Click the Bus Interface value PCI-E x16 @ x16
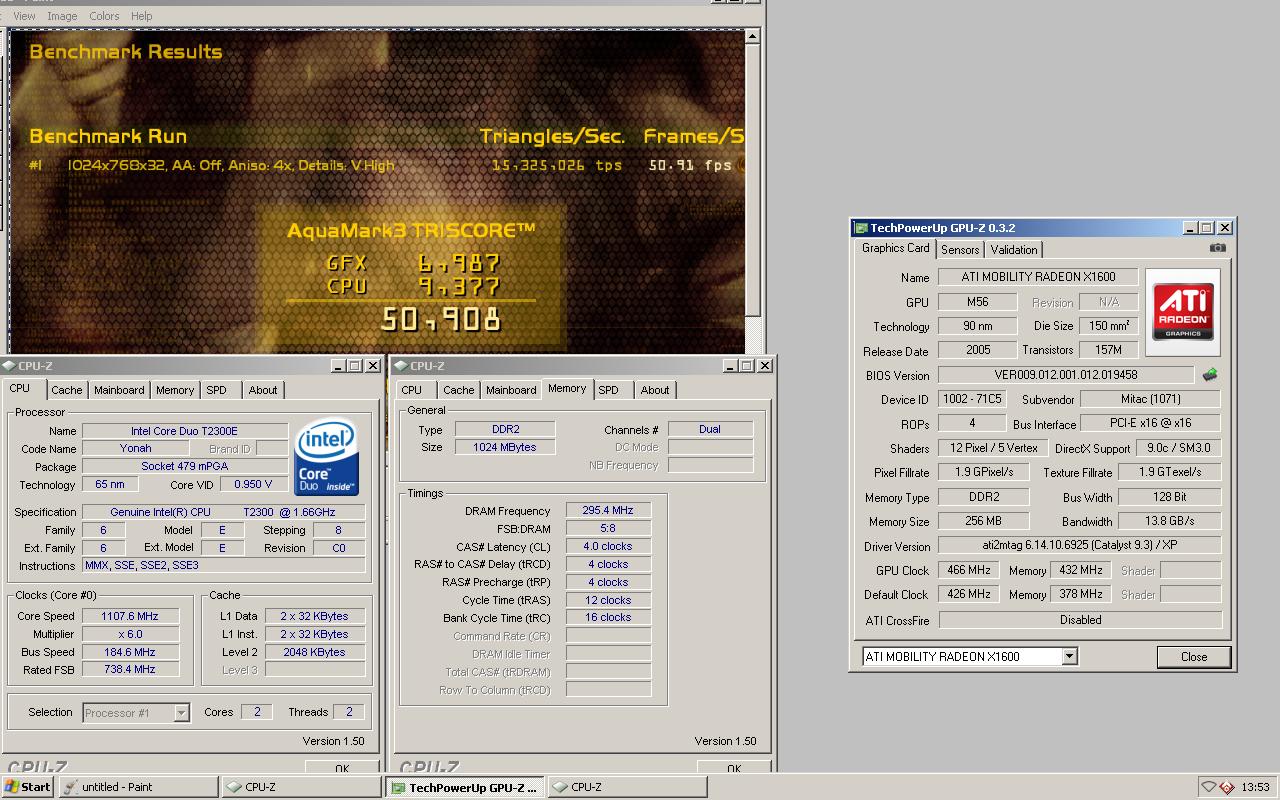 point(1150,424)
